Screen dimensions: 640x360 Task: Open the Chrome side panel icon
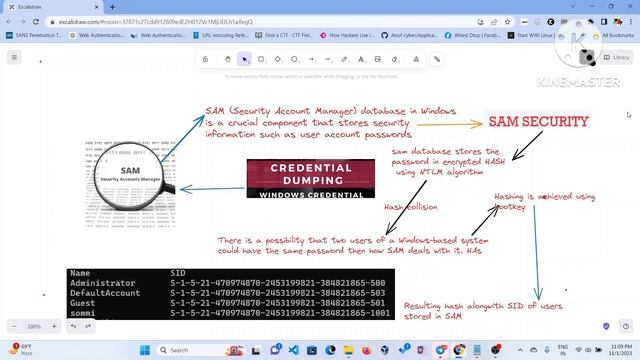coord(604,22)
